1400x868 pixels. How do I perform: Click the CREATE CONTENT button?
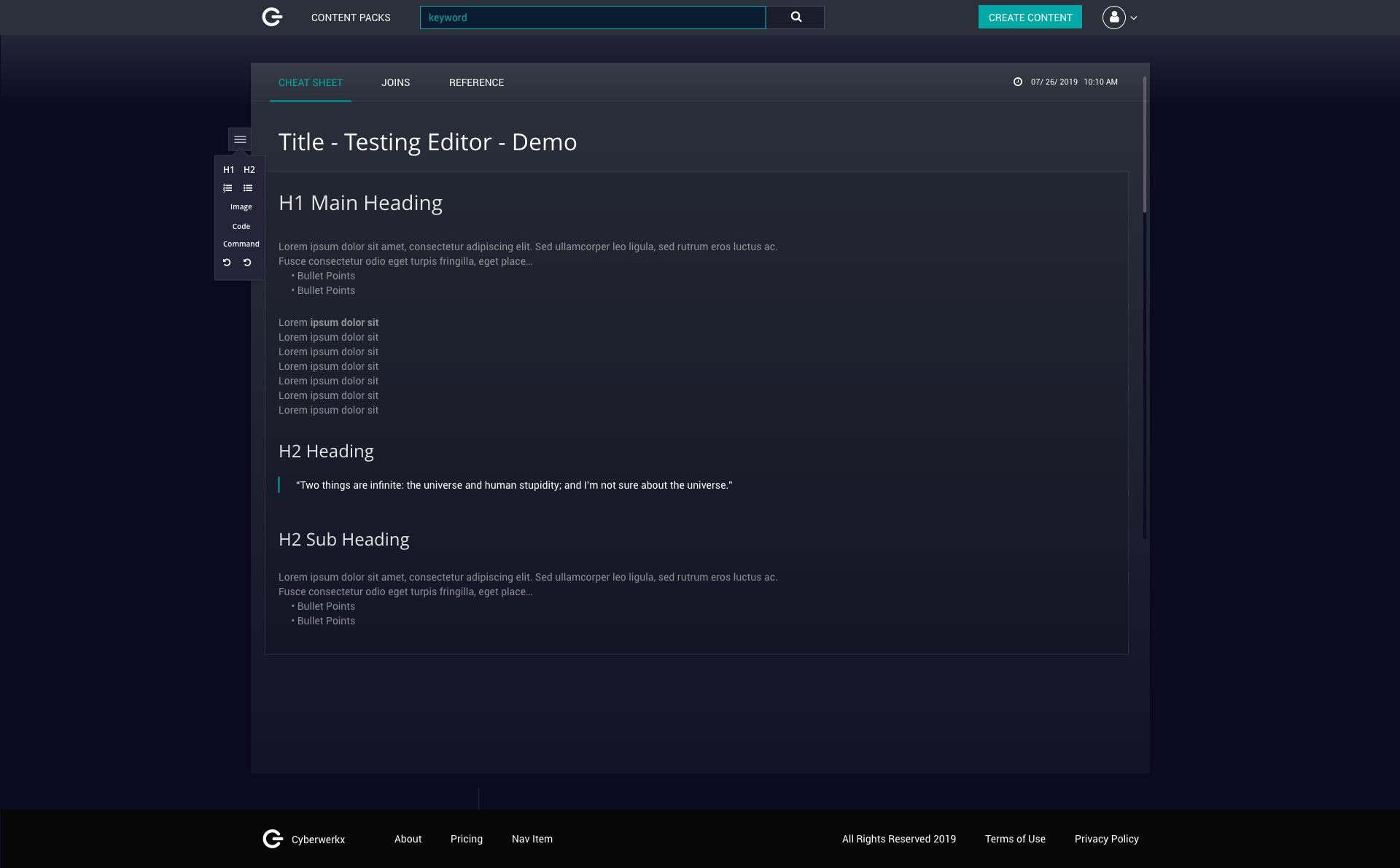pyautogui.click(x=1030, y=17)
